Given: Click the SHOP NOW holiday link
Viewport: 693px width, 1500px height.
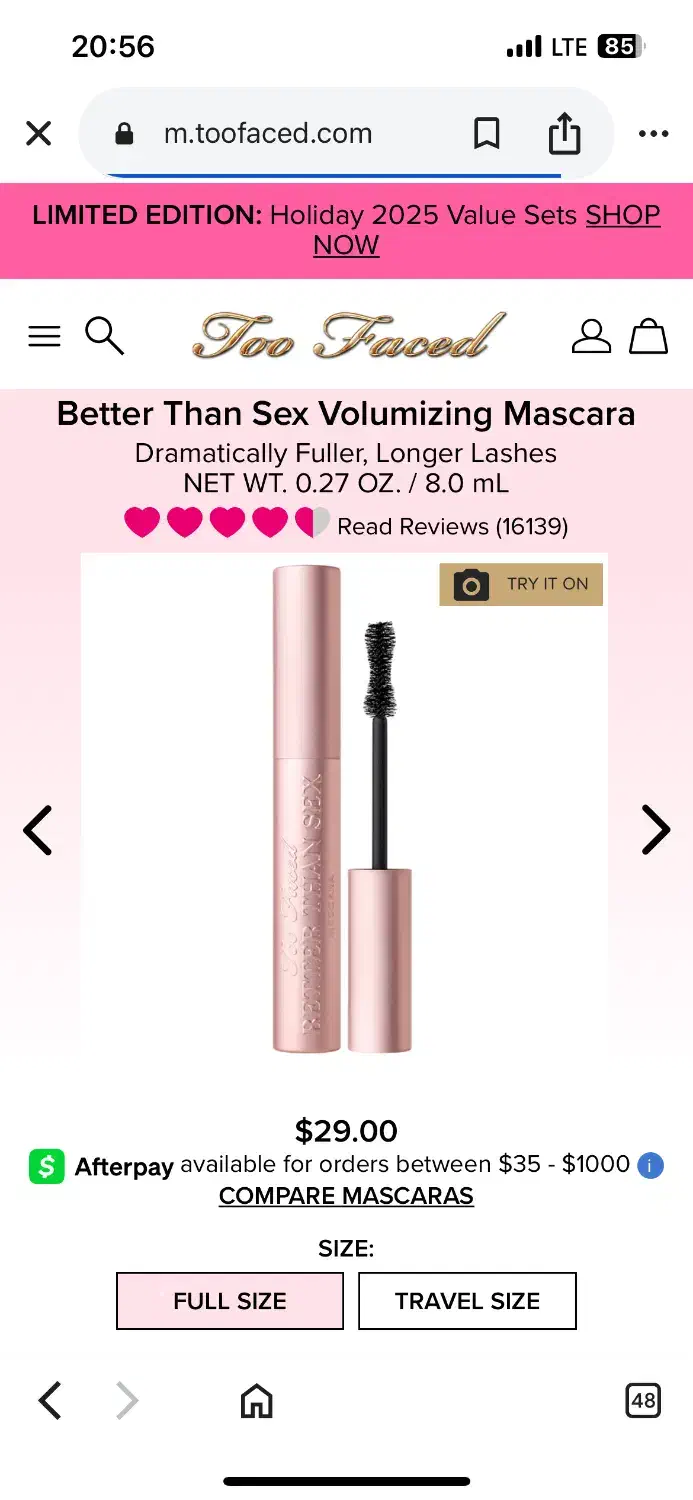Looking at the screenshot, I should [487, 230].
